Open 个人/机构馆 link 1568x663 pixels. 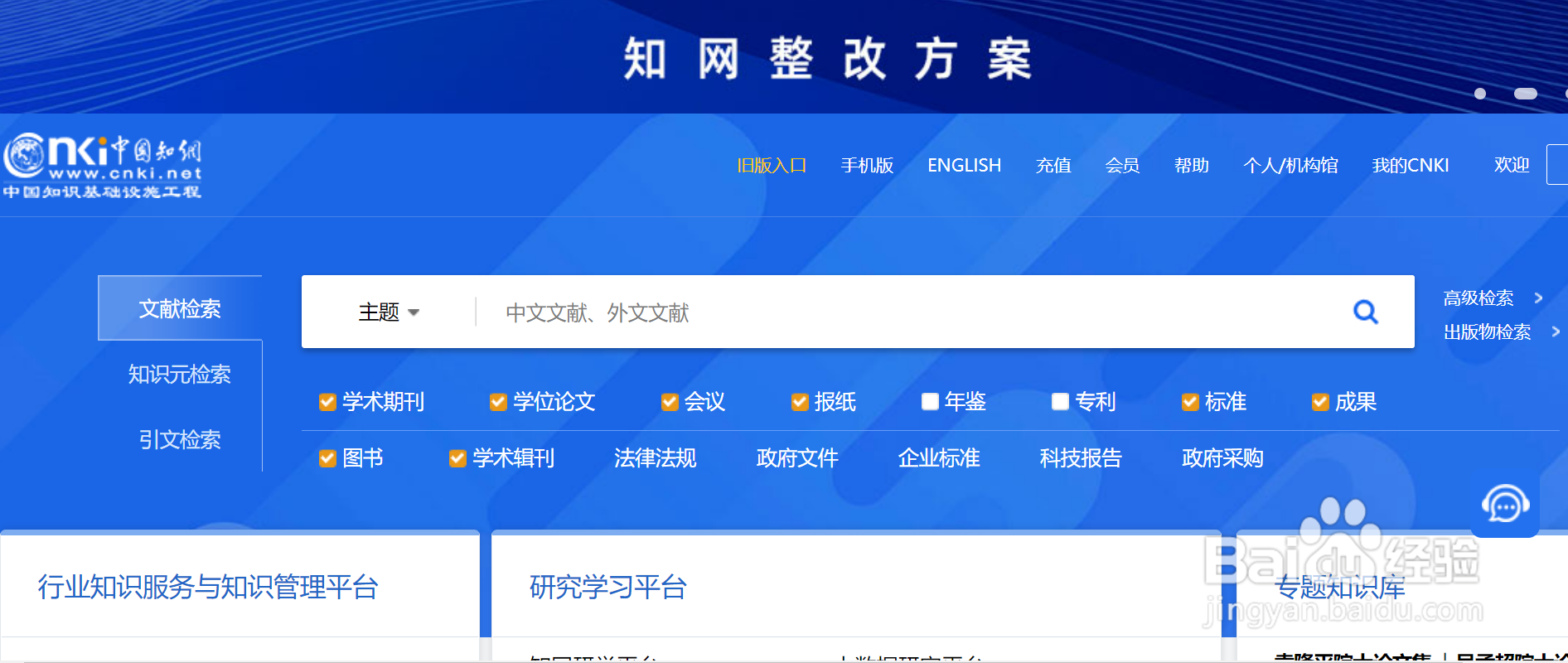[1290, 165]
